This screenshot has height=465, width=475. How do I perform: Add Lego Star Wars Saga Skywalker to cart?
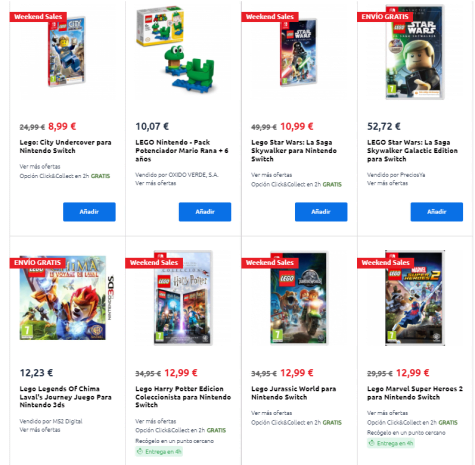pos(321,212)
